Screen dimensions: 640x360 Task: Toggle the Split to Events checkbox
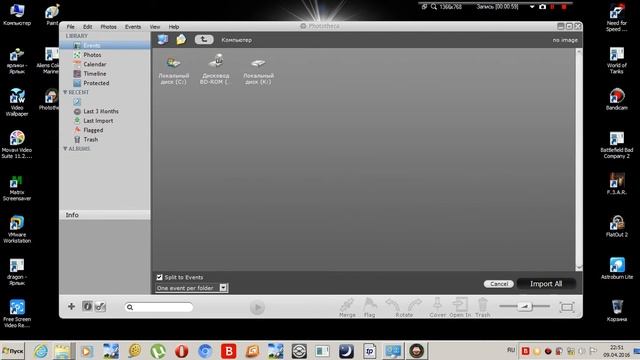tap(159, 277)
